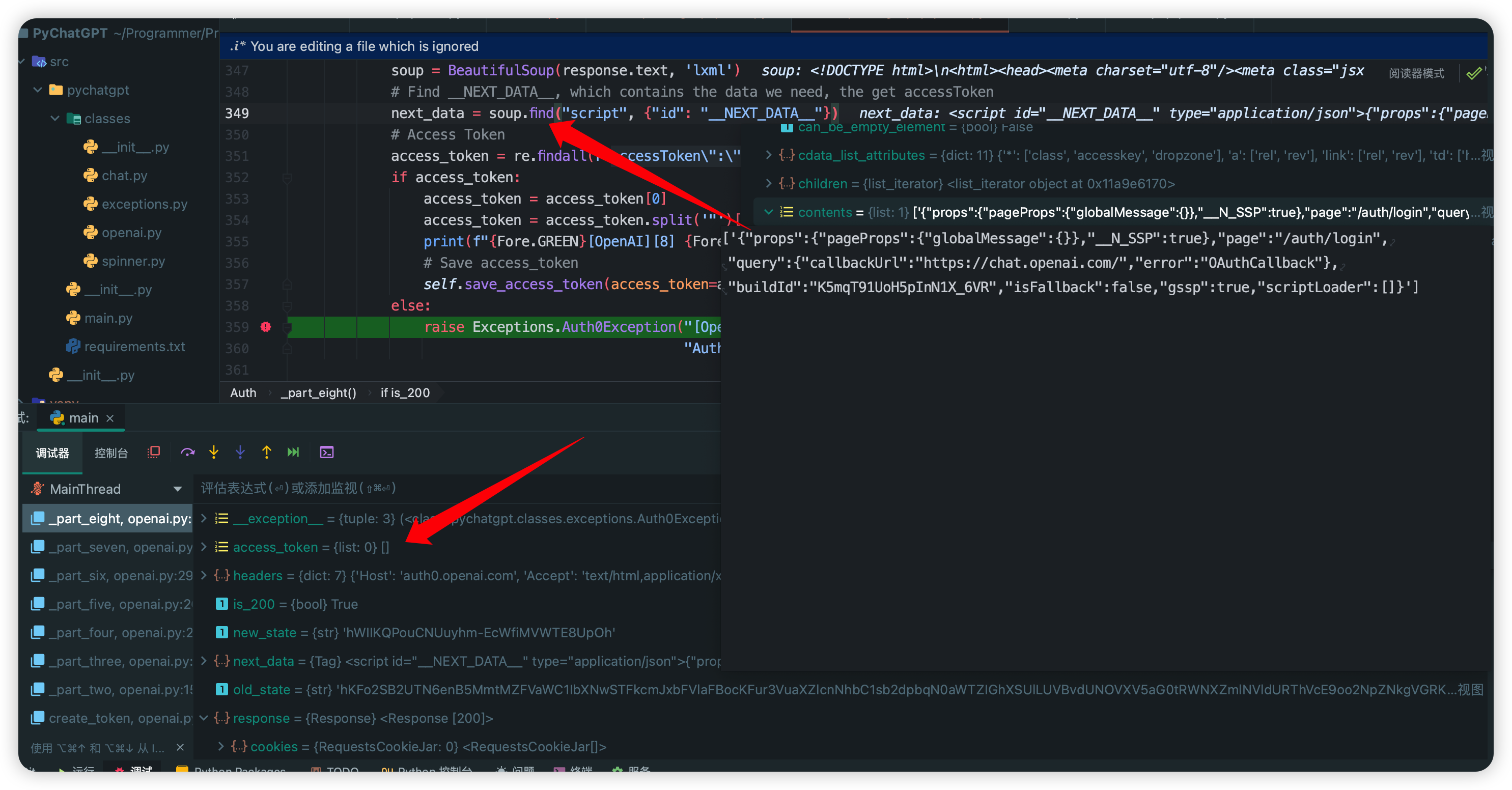Open the debug console terminal icon
1512x790 pixels.
(326, 452)
